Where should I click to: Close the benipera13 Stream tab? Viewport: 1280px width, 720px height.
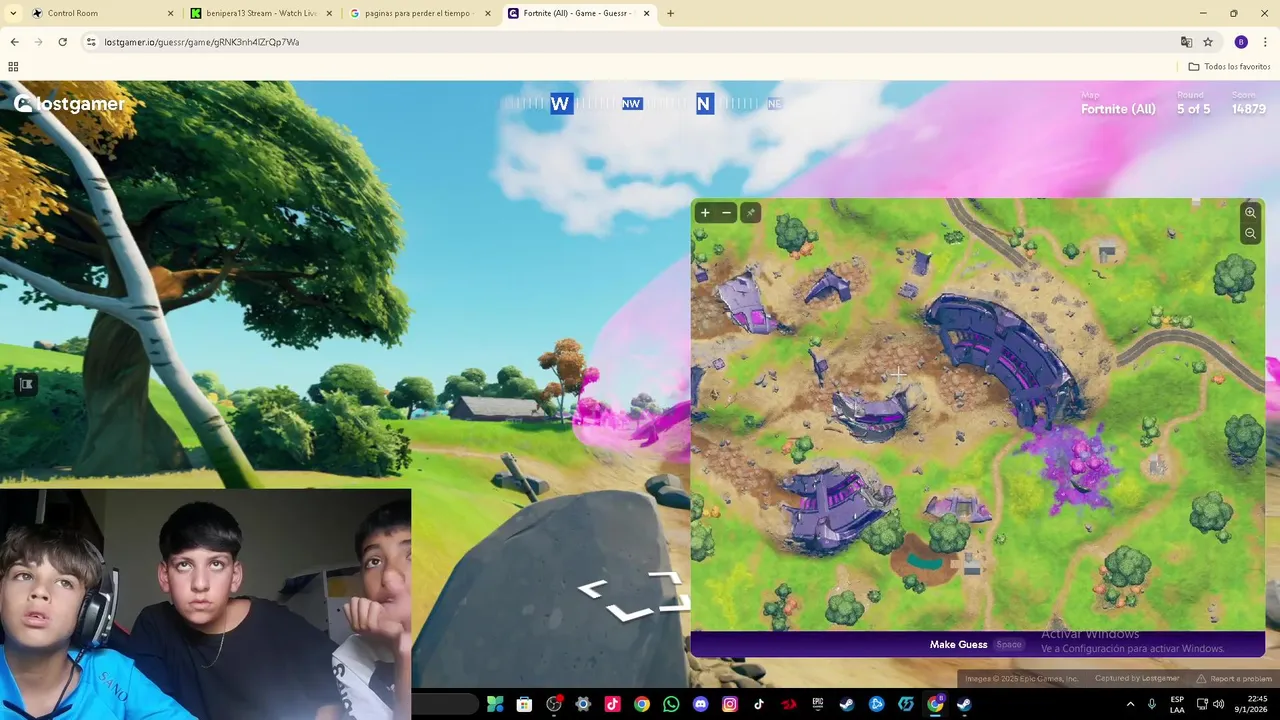pyautogui.click(x=329, y=13)
